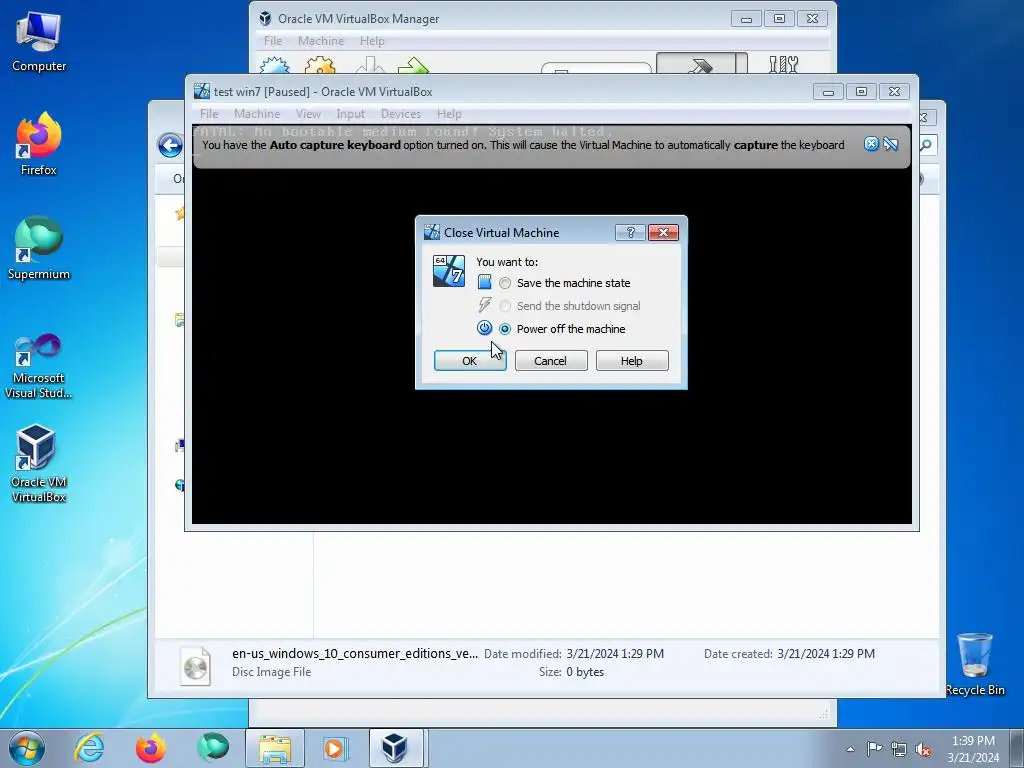This screenshot has height=768, width=1024.
Task: Dismiss the Auto capture keyboard notification
Action: [871, 144]
